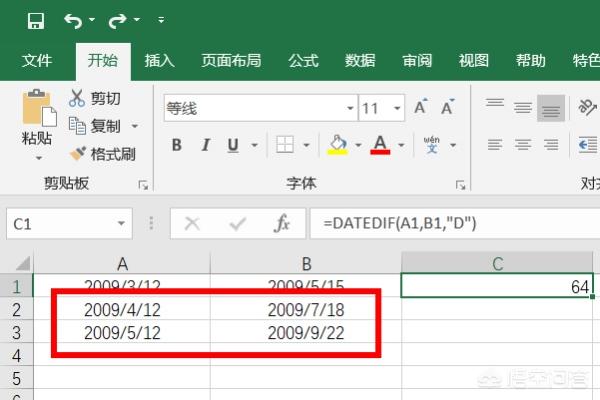Click the Undo arrow icon
This screenshot has width=600, height=400.
73,20
